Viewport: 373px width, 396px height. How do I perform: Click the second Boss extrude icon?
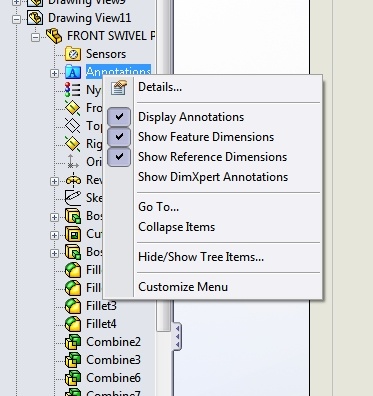(x=73, y=252)
